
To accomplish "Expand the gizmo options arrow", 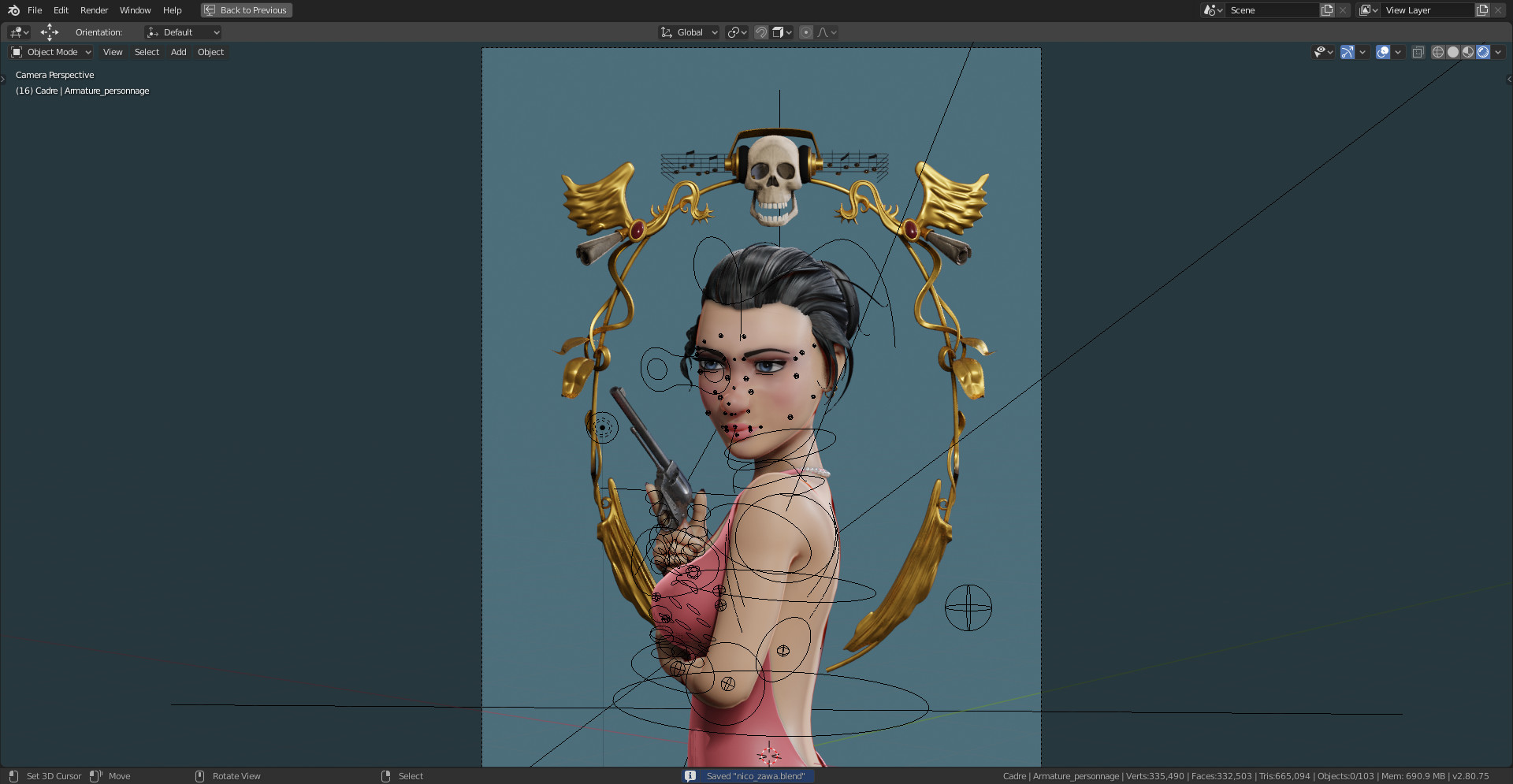I will coord(1362,52).
